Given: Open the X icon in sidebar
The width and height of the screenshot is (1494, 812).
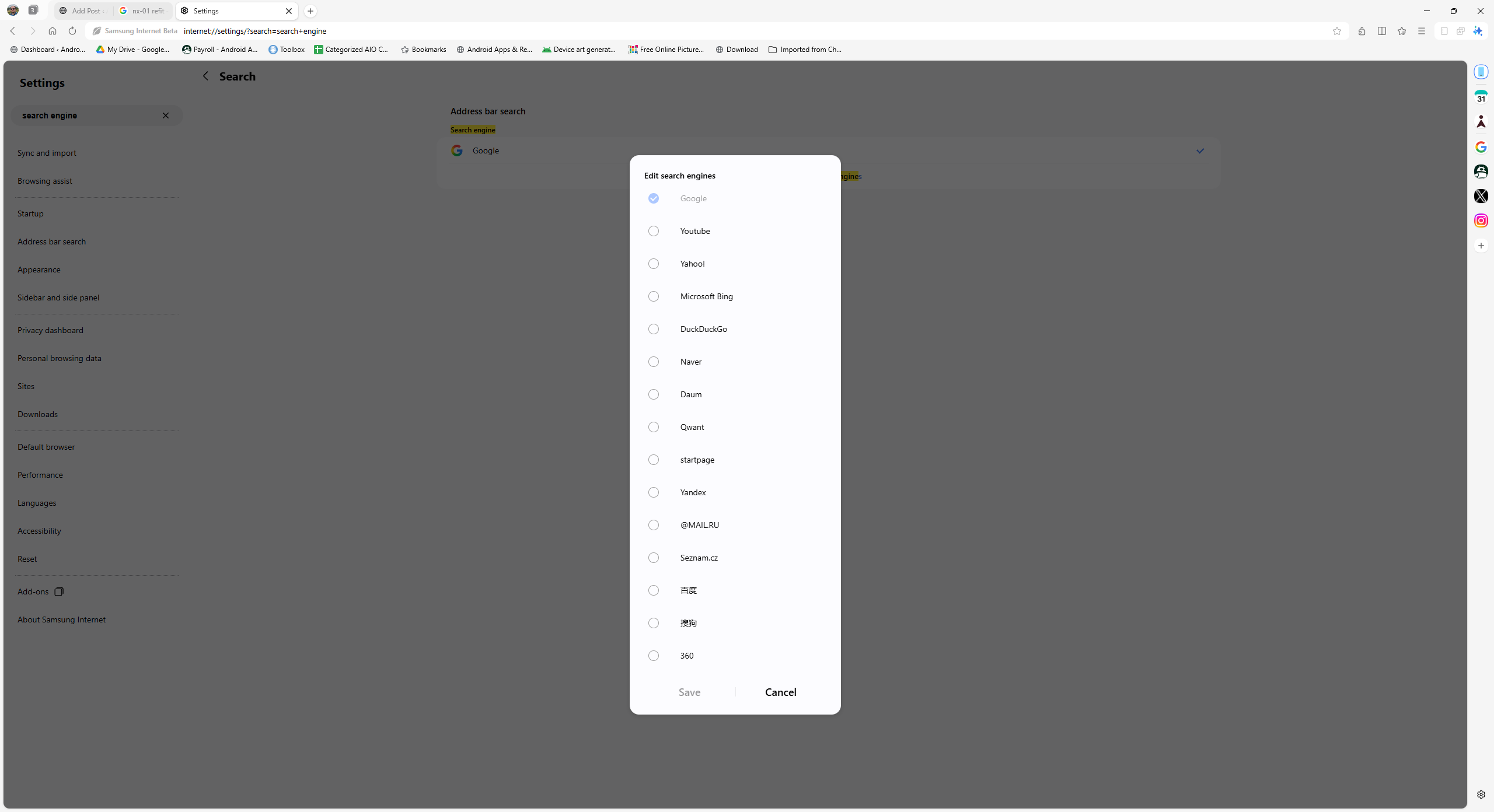Looking at the screenshot, I should pyautogui.click(x=1481, y=196).
